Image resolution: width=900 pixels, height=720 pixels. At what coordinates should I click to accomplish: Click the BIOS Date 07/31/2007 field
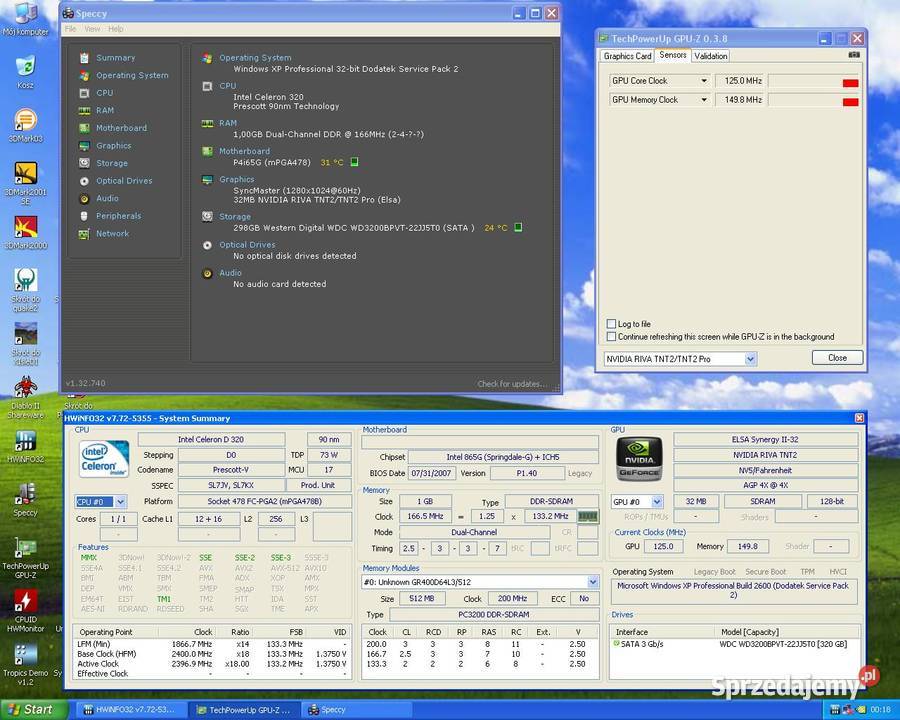coord(432,474)
